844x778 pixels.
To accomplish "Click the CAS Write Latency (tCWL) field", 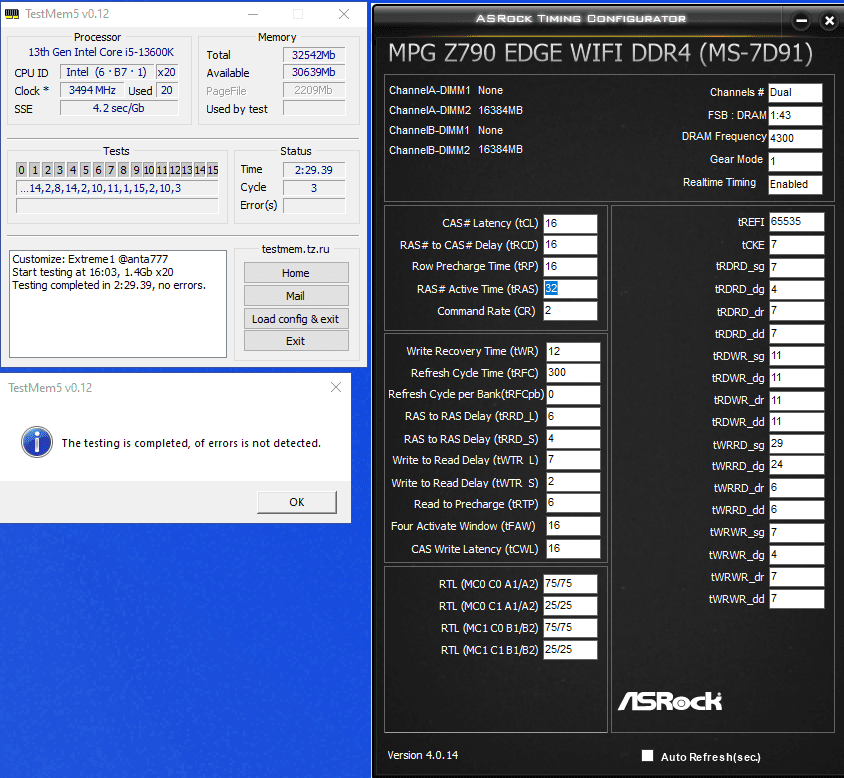I will (573, 549).
